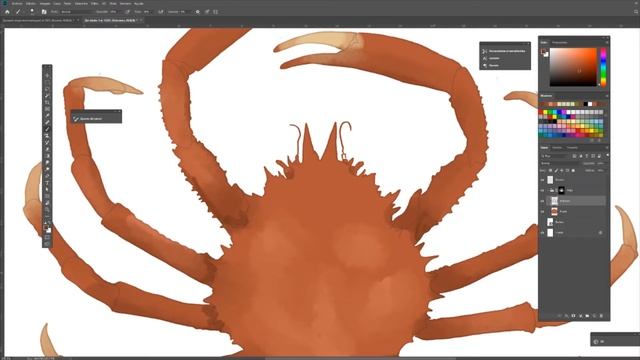640x360 pixels.
Task: Click the foreground color swatch in Color panel
Action: [x=544, y=51]
